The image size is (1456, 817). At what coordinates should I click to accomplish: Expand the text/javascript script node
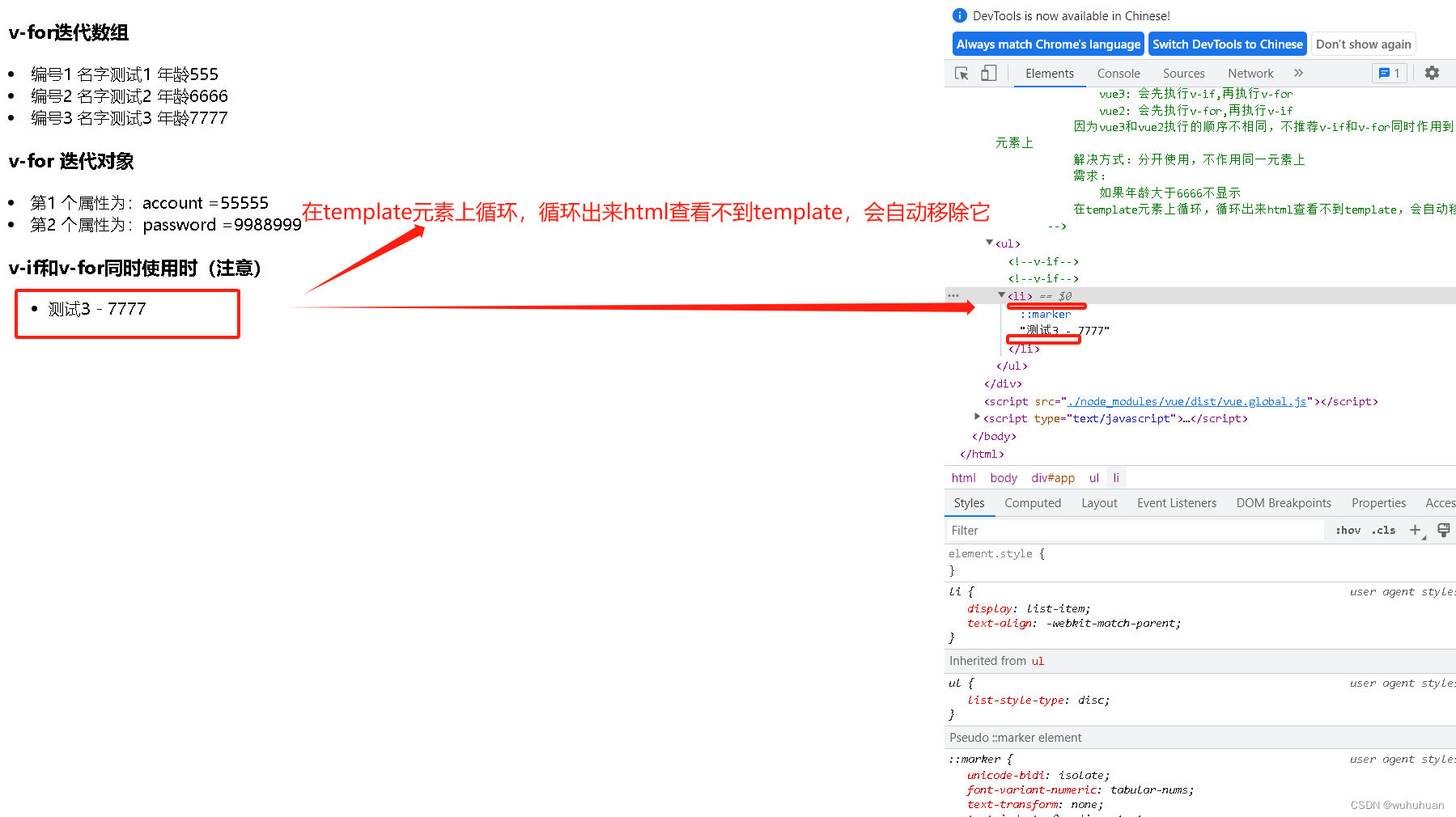click(977, 417)
